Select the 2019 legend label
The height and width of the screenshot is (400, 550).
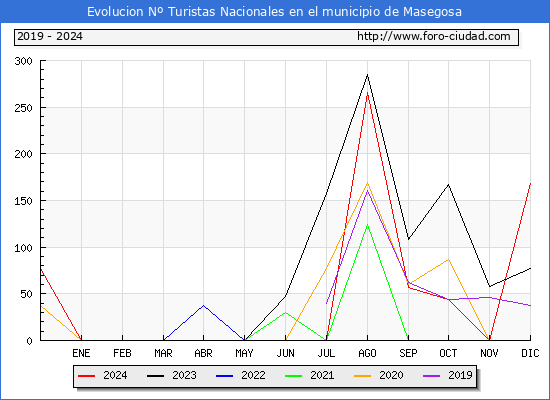[x=460, y=375]
